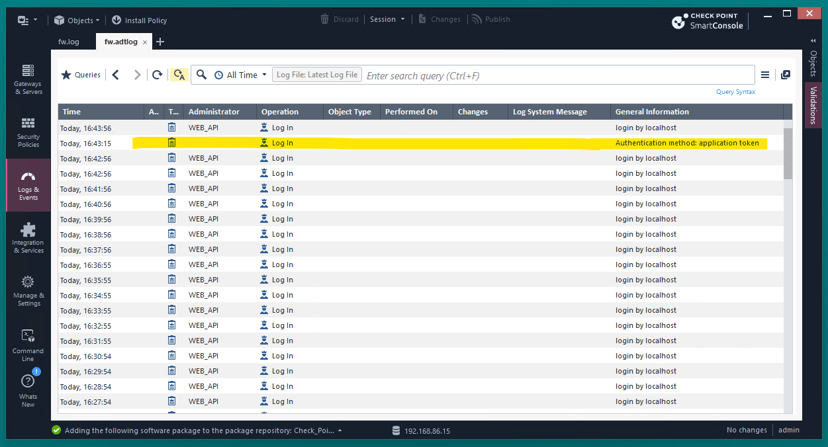
Task: Expand the Objects menu dropdown
Action: coord(77,20)
